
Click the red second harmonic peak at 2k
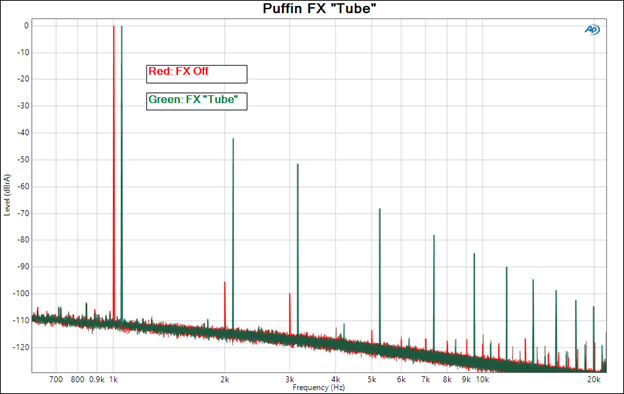(225, 304)
